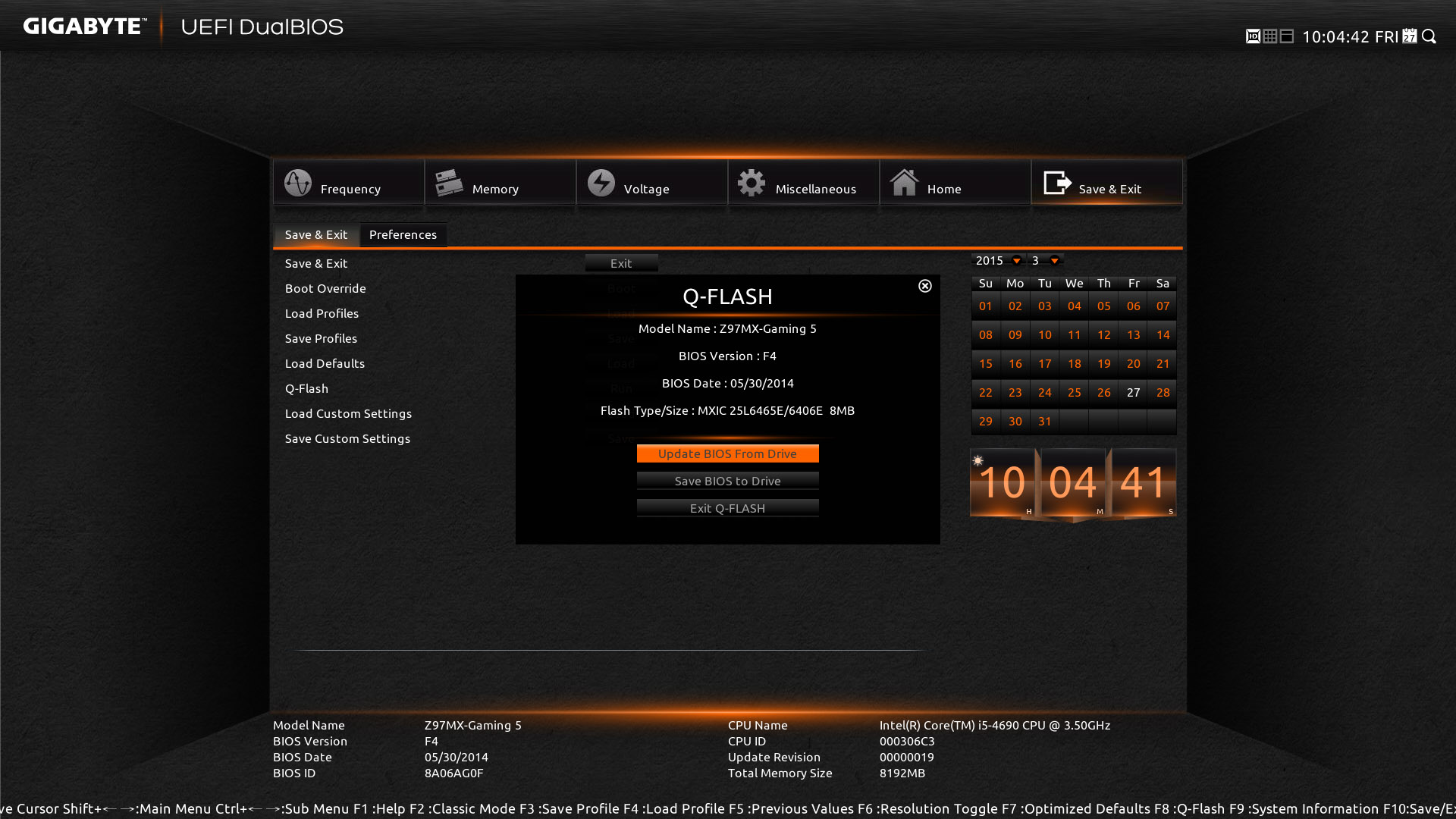Open the Frequency tab
Screen dimensions: 1456x819
click(349, 182)
